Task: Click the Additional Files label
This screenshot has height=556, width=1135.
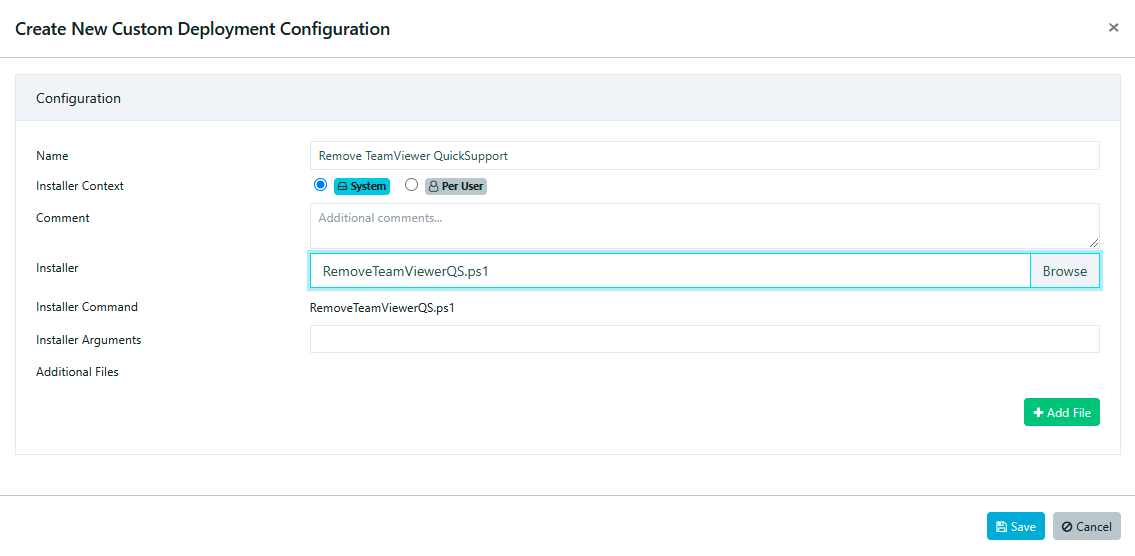Action: 77,372
